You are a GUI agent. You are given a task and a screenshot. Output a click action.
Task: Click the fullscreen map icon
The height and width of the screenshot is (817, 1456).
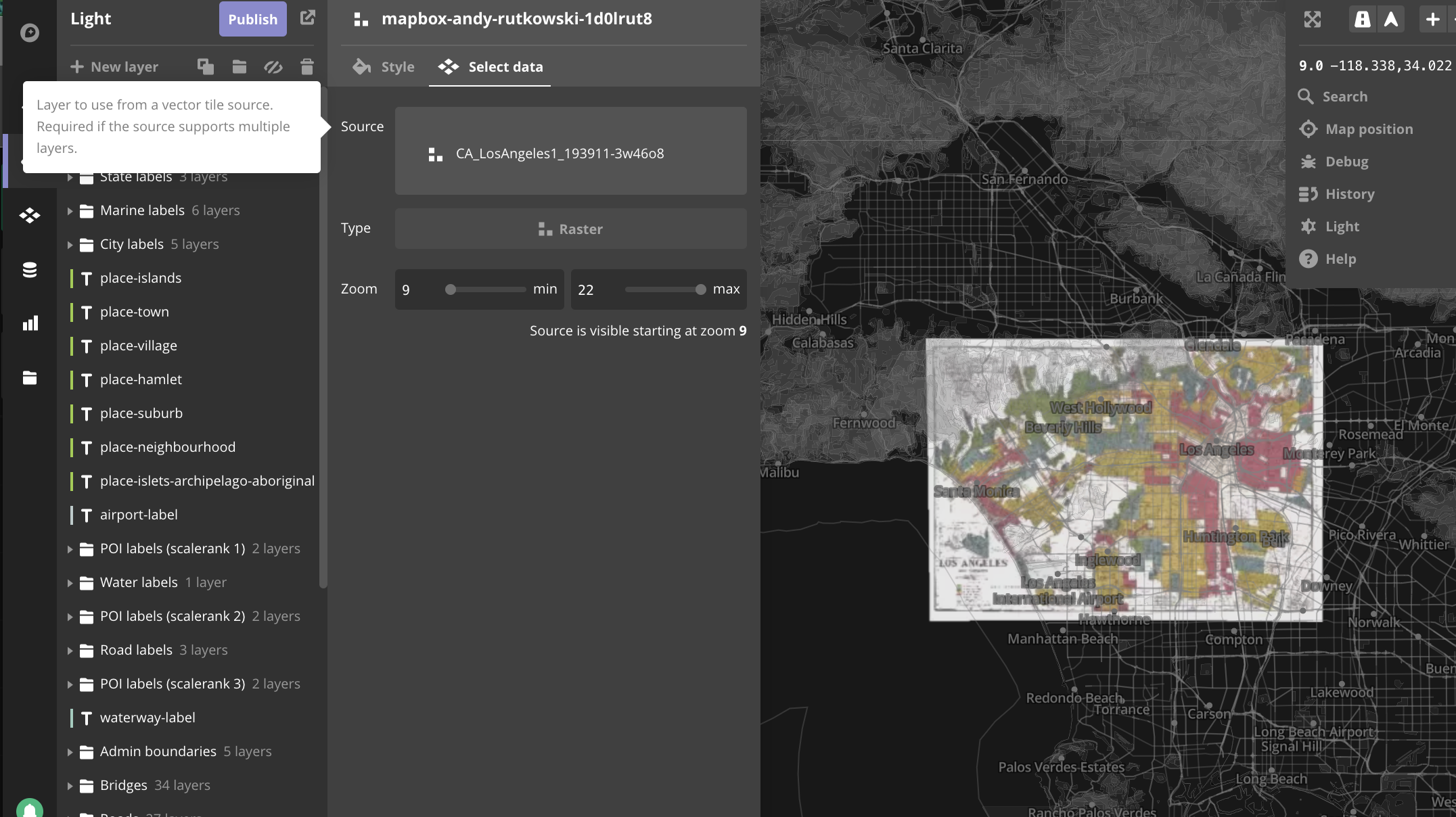click(x=1312, y=19)
